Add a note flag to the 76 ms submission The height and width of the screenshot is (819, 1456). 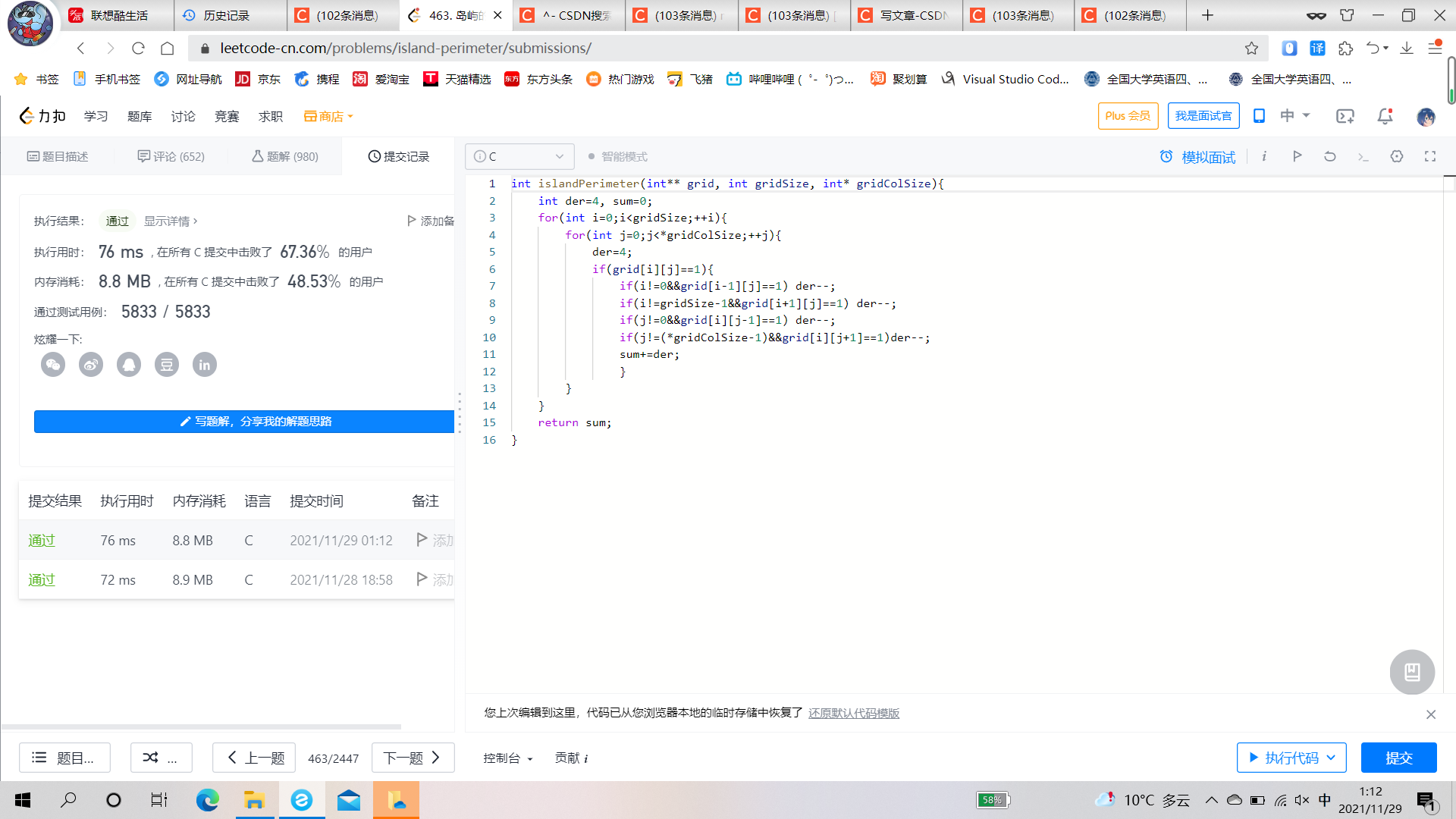coord(422,540)
